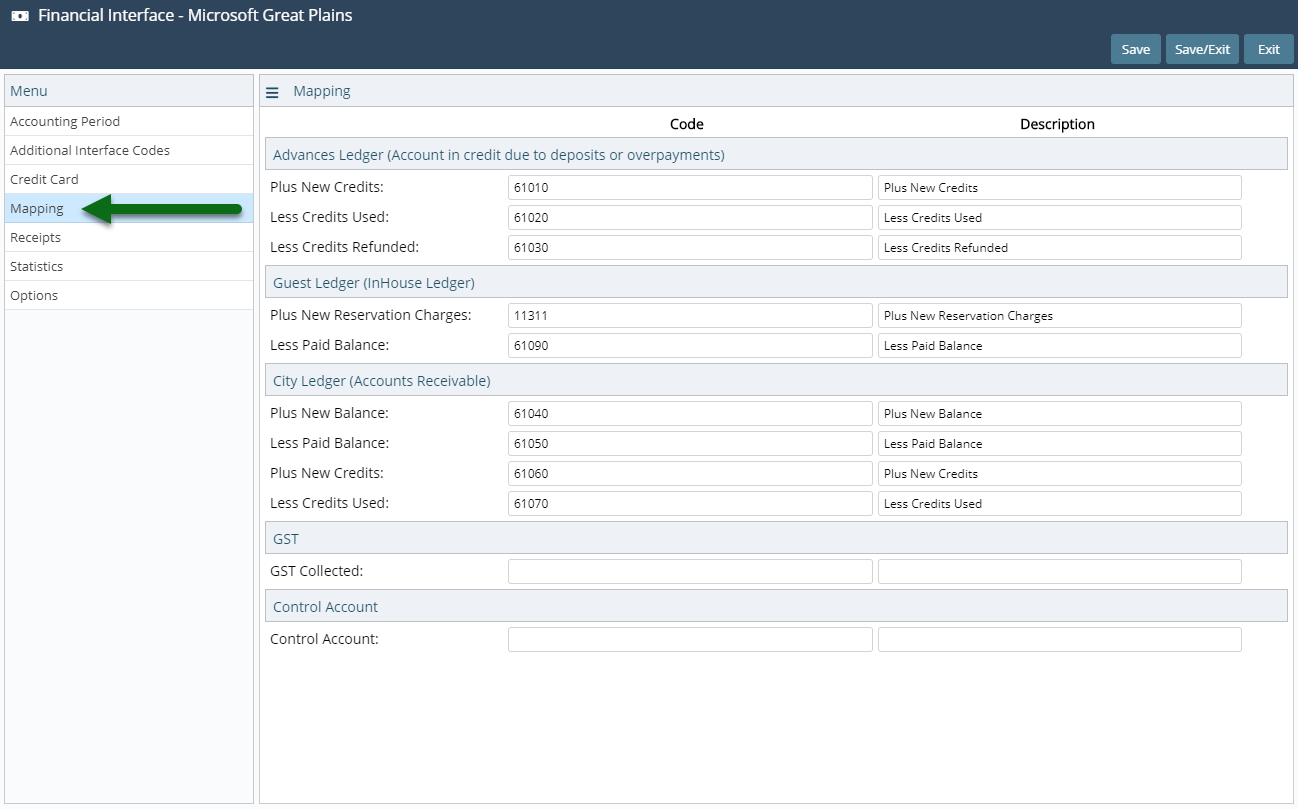
Task: Click the Less Credits Refunded label
Action: click(x=345, y=247)
